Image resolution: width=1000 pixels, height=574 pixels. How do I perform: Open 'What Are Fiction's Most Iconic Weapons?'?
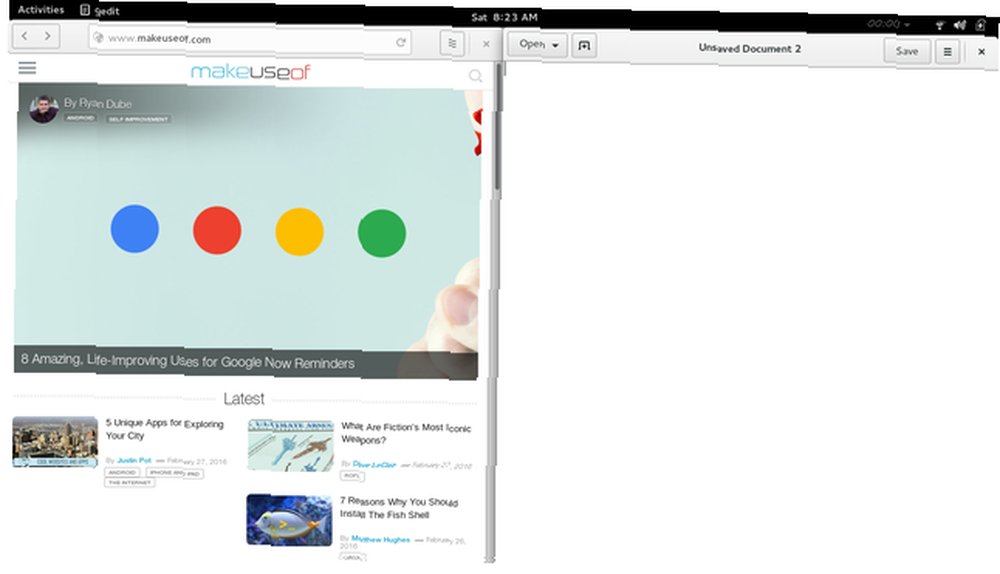point(406,433)
